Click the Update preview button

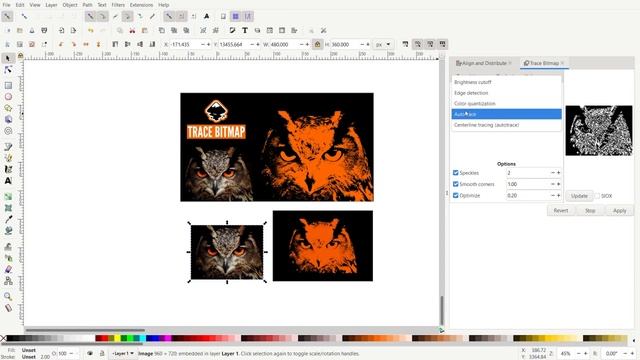coord(579,196)
